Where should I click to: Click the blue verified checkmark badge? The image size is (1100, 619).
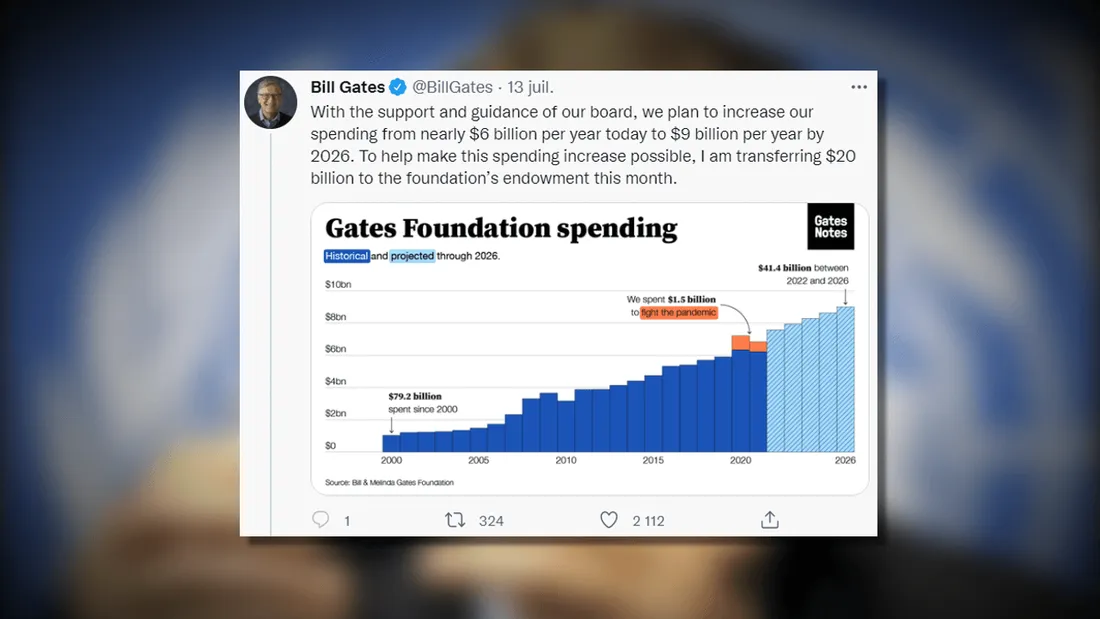[398, 87]
